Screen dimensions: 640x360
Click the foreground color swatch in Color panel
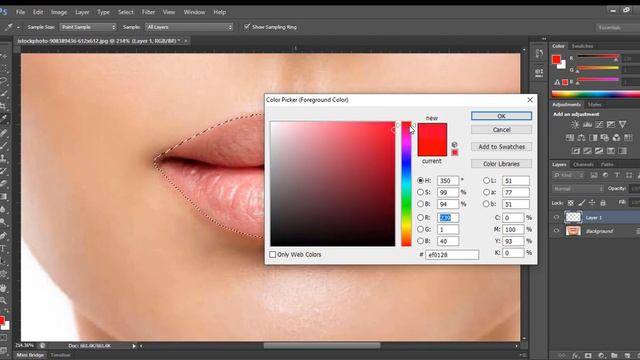point(556,60)
